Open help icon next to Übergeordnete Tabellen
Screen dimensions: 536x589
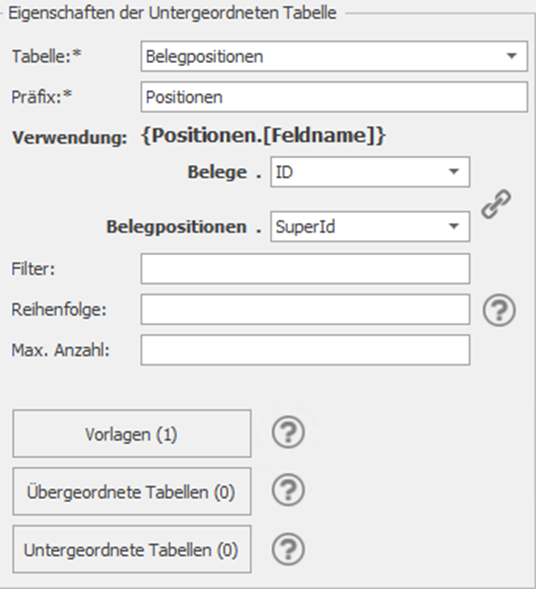tap(288, 490)
